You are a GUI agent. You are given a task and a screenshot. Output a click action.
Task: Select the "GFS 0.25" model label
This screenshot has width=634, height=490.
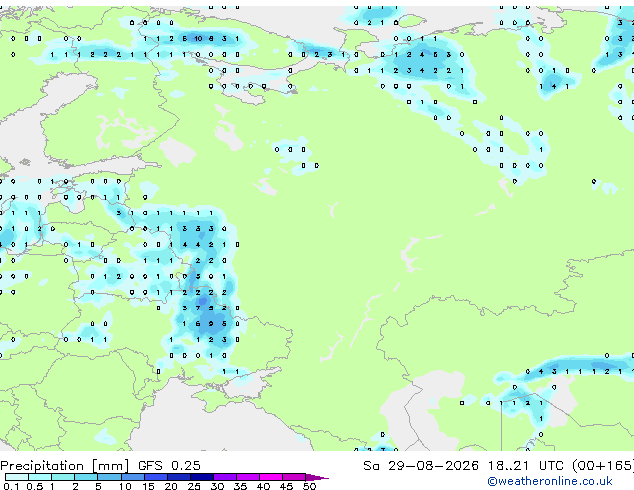(169, 466)
